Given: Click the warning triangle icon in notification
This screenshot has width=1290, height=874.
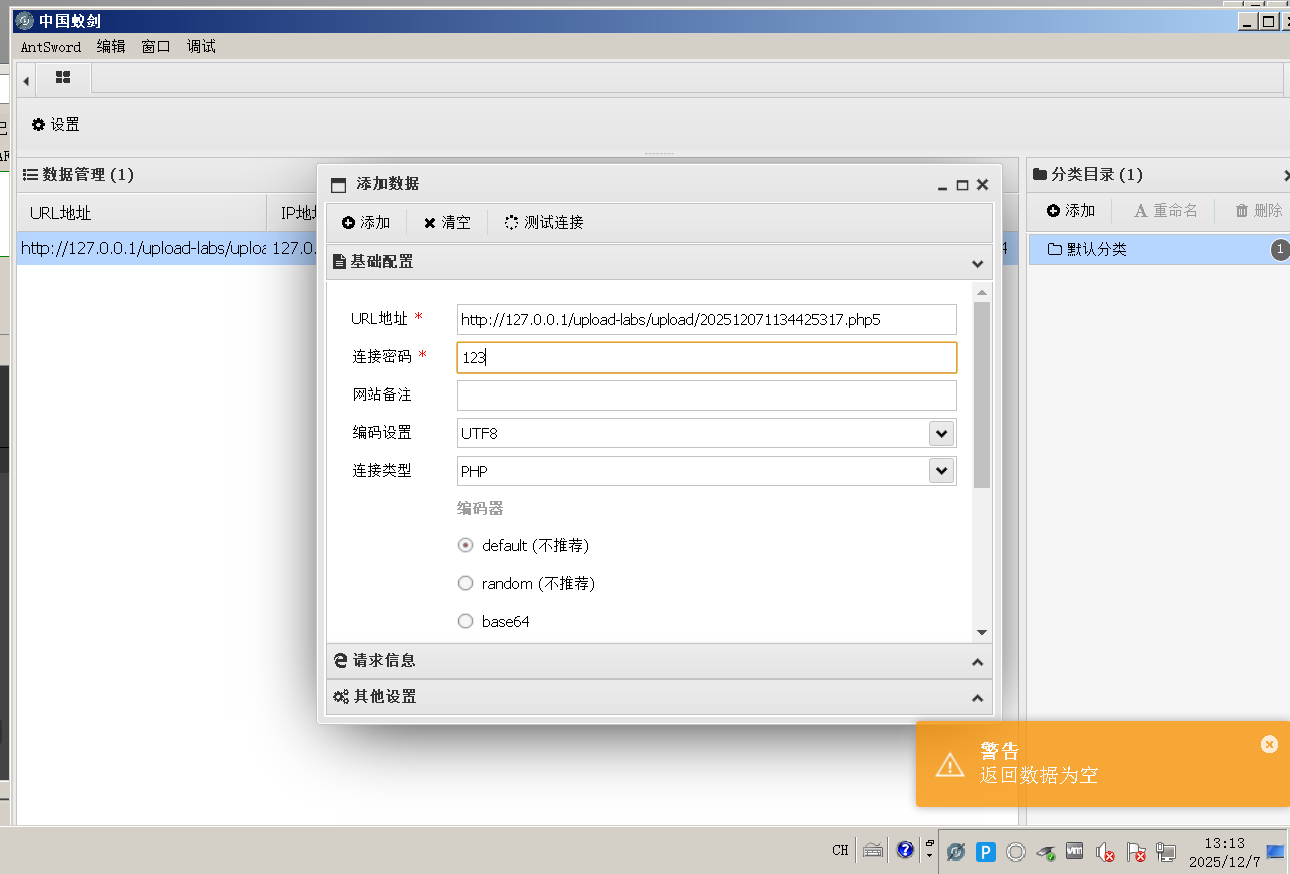Looking at the screenshot, I should (949, 765).
